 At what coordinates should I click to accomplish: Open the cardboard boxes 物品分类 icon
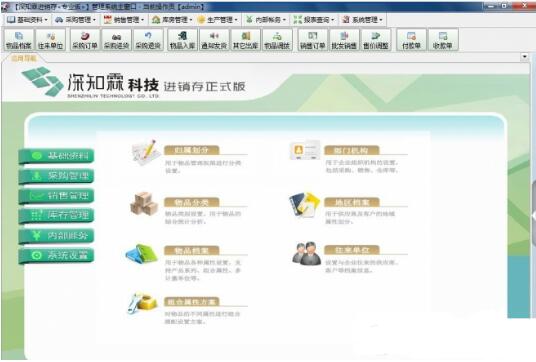point(144,204)
